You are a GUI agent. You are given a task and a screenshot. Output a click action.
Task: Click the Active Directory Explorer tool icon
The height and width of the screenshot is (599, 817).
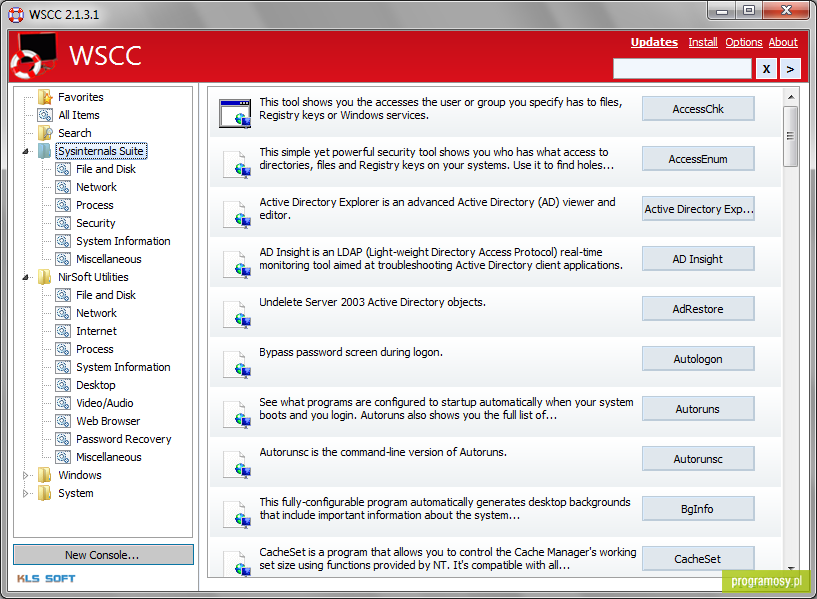[x=237, y=213]
